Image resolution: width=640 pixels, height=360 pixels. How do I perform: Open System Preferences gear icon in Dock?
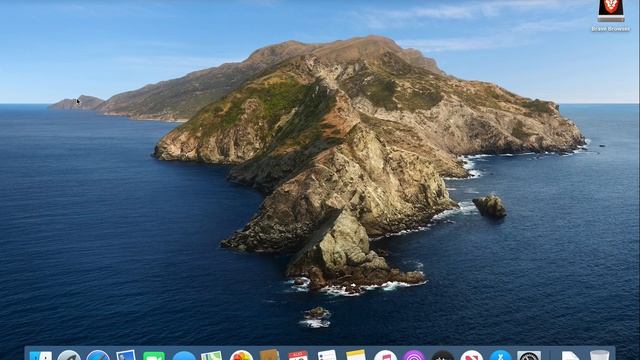529,355
